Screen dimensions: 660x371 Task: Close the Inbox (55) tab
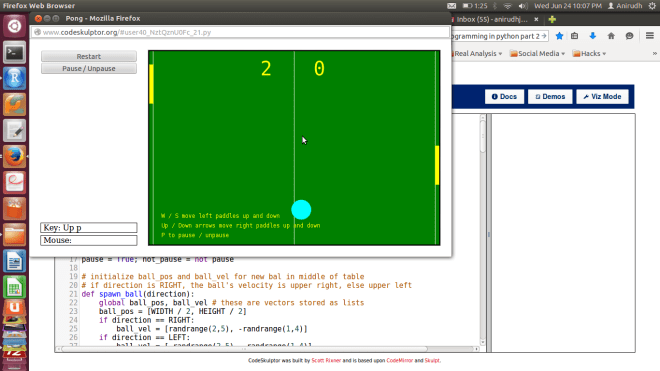tap(536, 19)
